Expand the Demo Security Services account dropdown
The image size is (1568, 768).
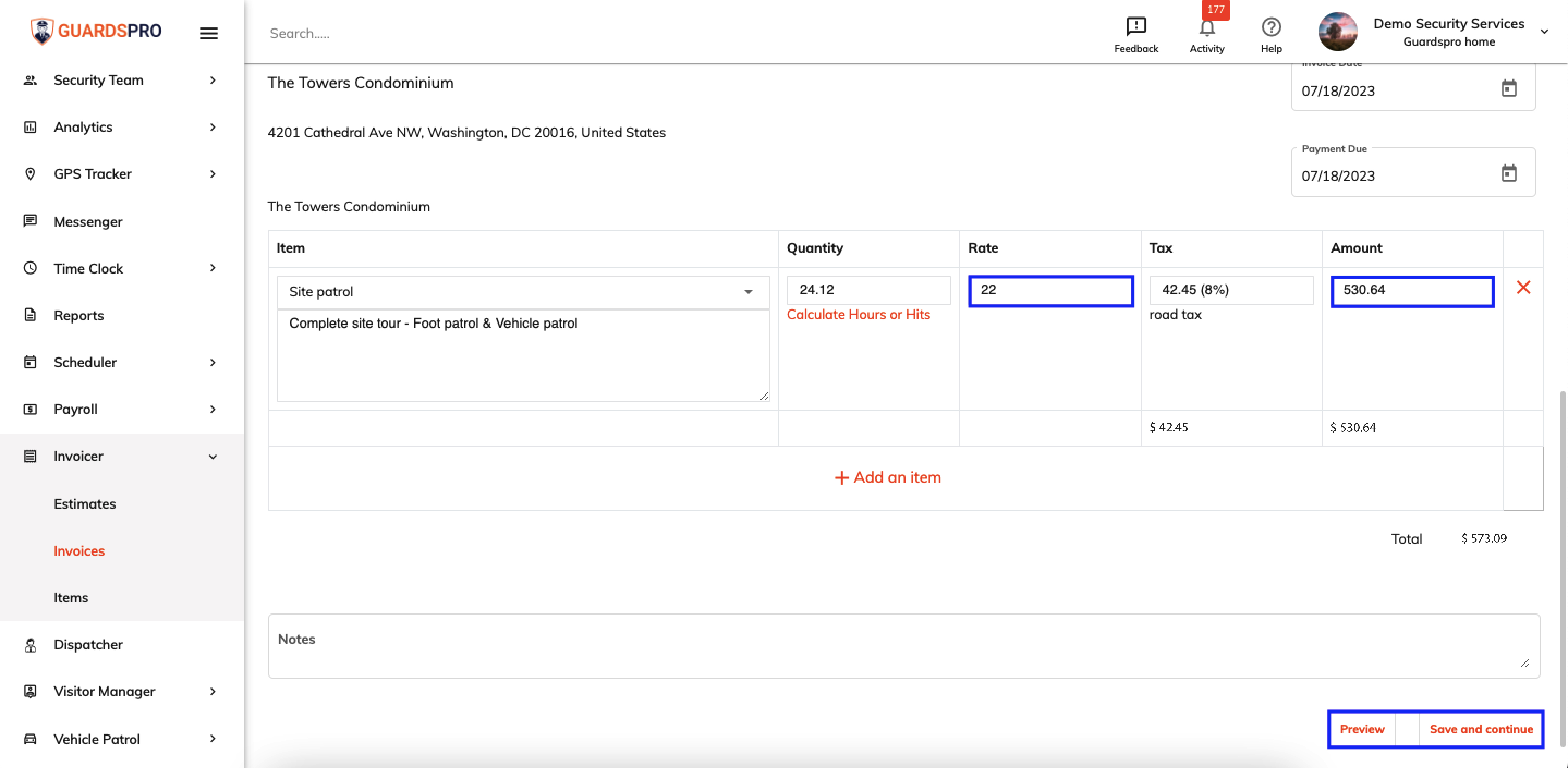[1544, 32]
